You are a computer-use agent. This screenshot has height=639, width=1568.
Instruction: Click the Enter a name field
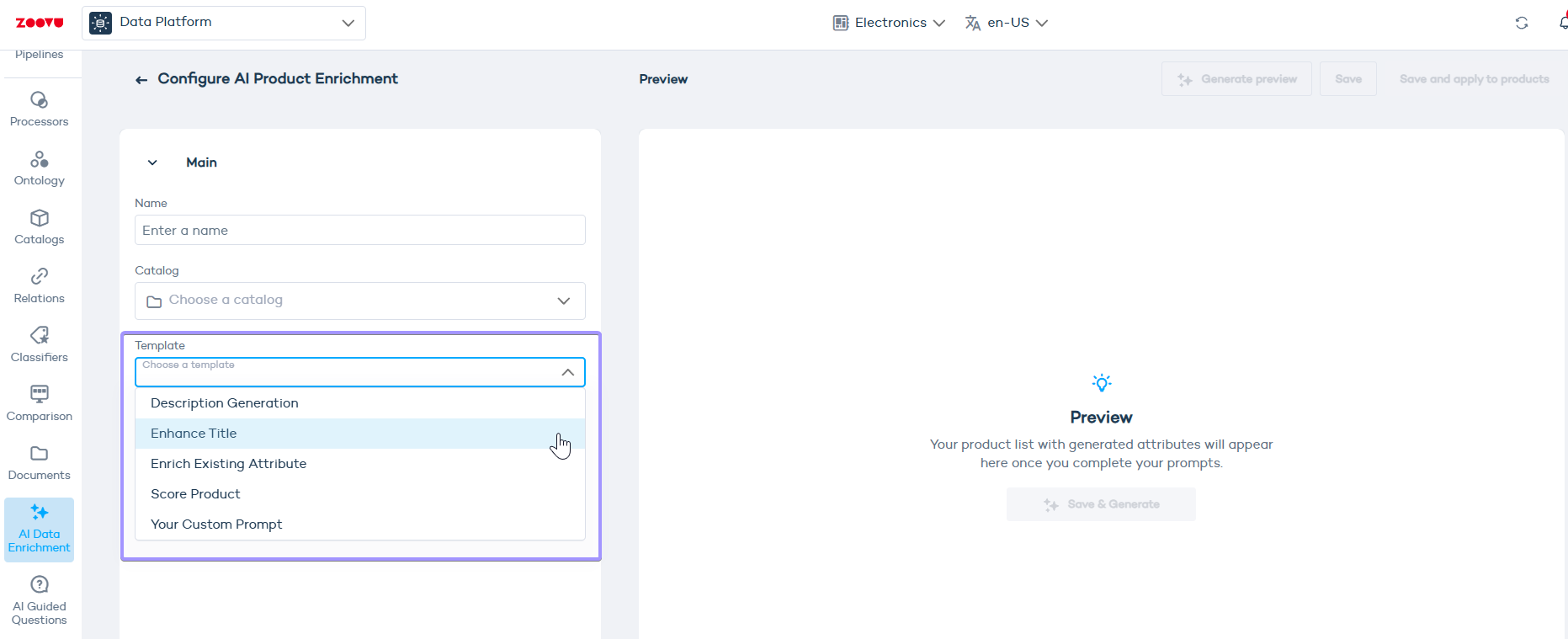(360, 230)
